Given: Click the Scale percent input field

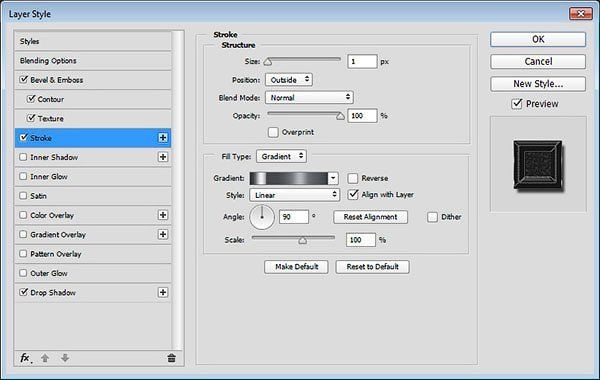Looking at the screenshot, I should coord(361,240).
